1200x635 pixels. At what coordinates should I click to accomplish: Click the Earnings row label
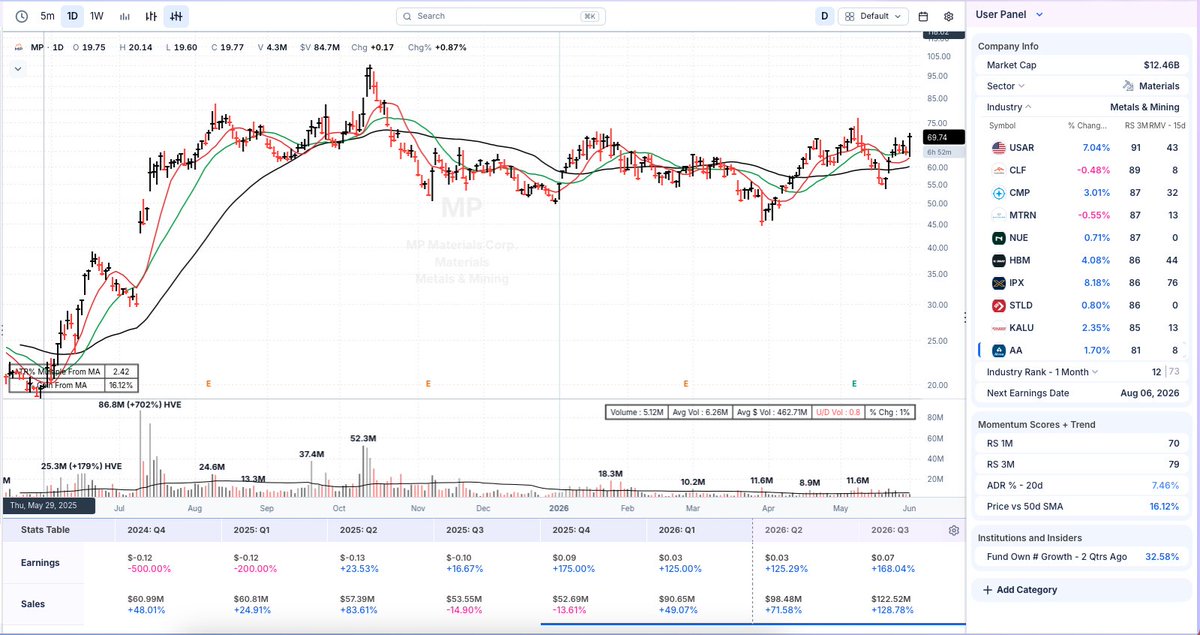41,563
